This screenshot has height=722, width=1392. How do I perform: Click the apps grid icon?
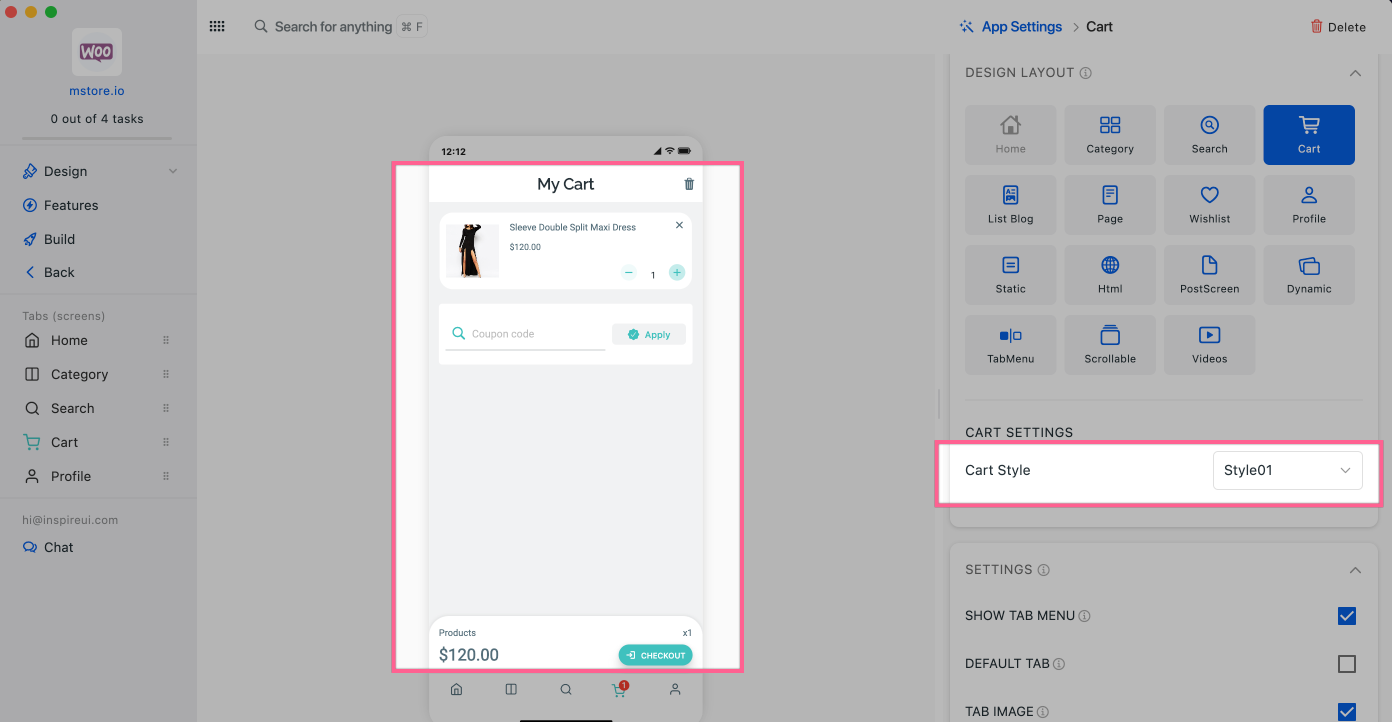point(217,27)
